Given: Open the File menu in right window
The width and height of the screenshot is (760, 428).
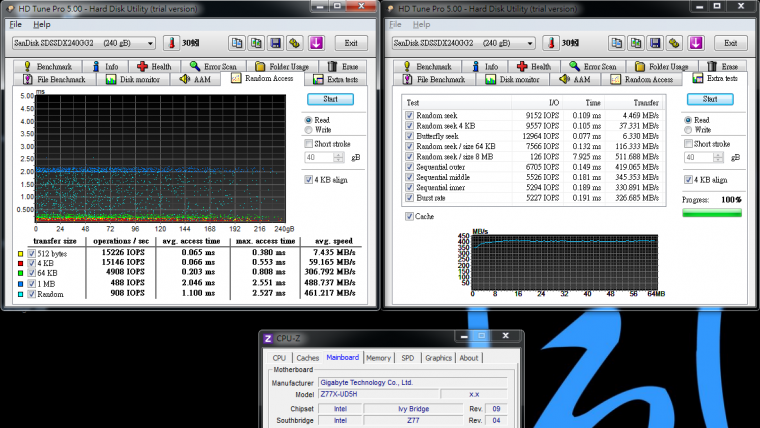Looking at the screenshot, I should [x=395, y=24].
